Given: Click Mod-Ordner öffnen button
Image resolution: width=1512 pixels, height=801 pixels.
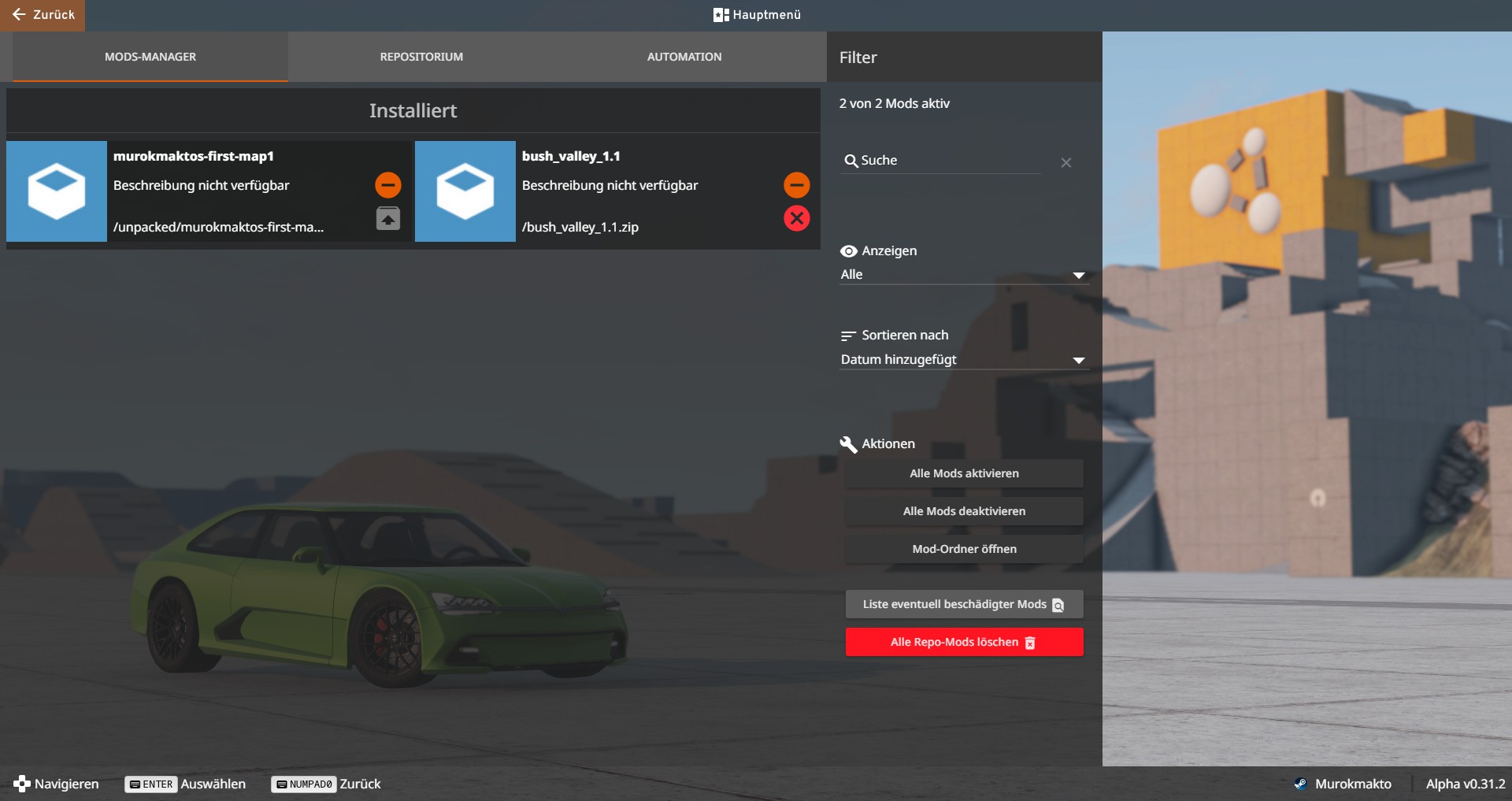Looking at the screenshot, I should (964, 549).
